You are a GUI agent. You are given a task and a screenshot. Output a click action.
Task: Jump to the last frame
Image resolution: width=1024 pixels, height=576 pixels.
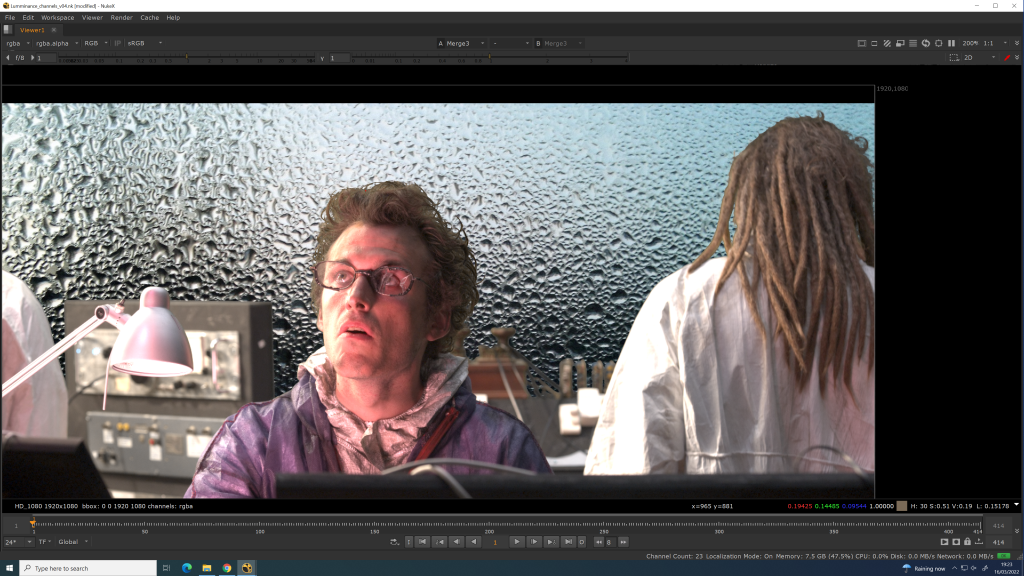[x=568, y=542]
